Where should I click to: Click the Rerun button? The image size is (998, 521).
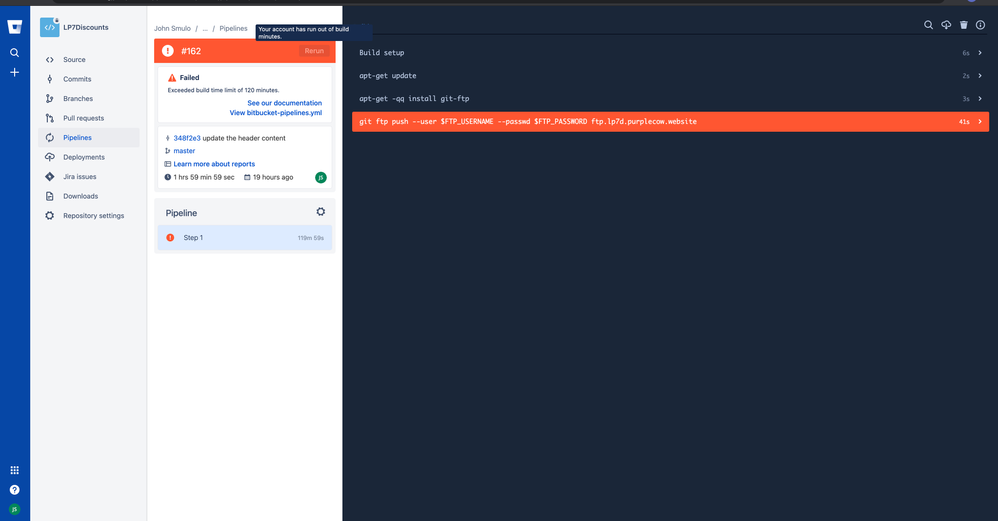click(314, 51)
